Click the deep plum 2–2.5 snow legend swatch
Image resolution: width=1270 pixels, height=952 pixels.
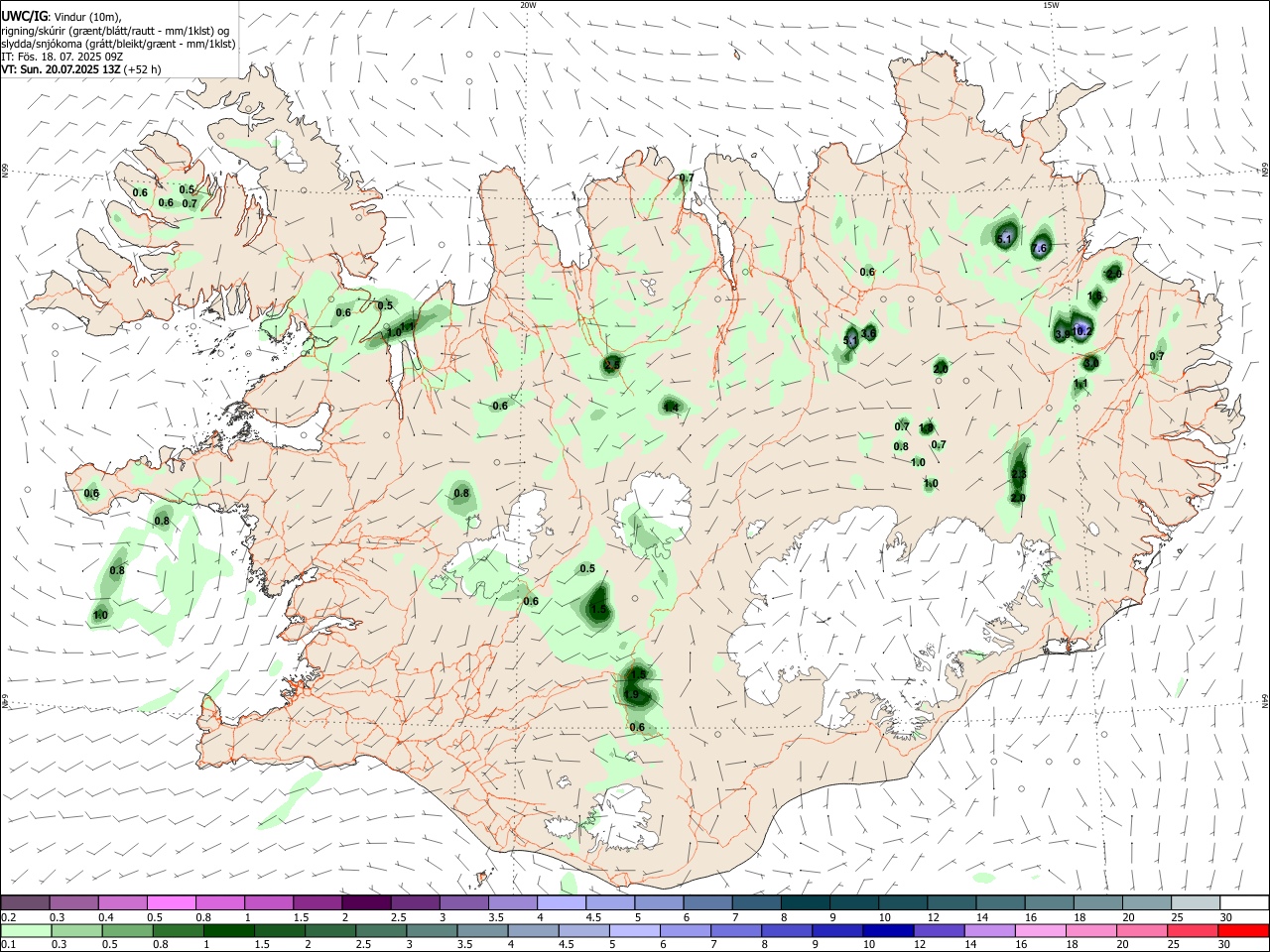point(366,902)
